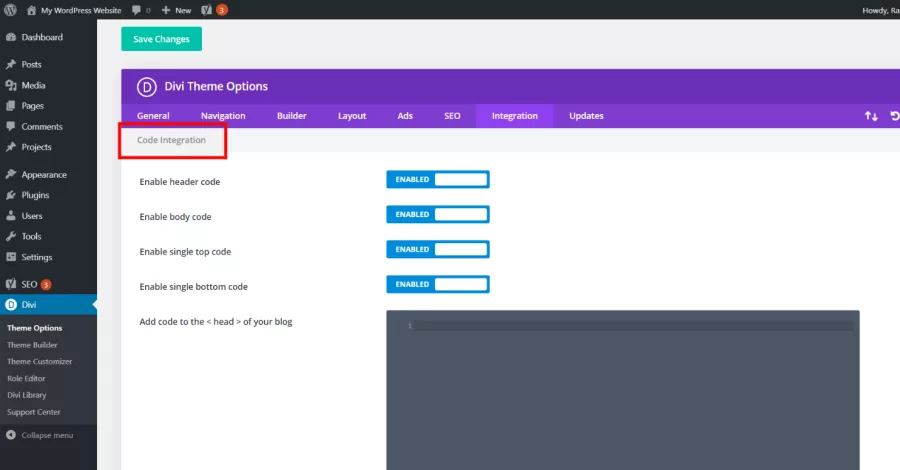This screenshot has width=900, height=470.
Task: Click the Media sidebar icon
Action: pyautogui.click(x=11, y=85)
